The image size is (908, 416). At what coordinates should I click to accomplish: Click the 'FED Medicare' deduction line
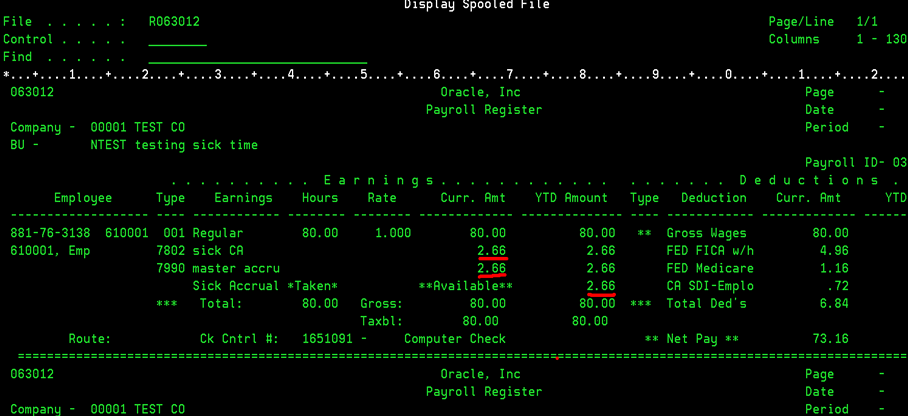[710, 268]
